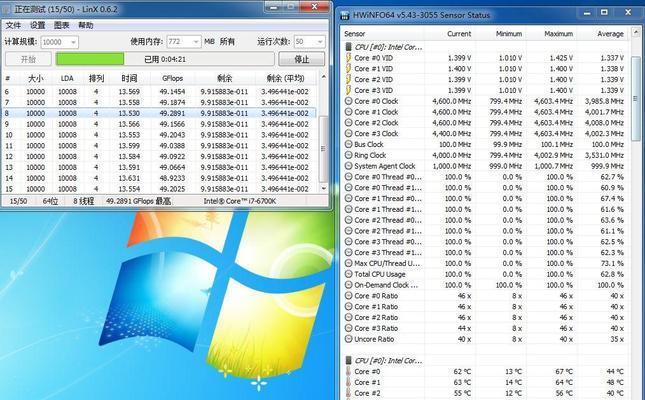Viewport: 645px width, 400px height.
Task: Click the LinX results scroll-up arrow
Action: pos(323,77)
